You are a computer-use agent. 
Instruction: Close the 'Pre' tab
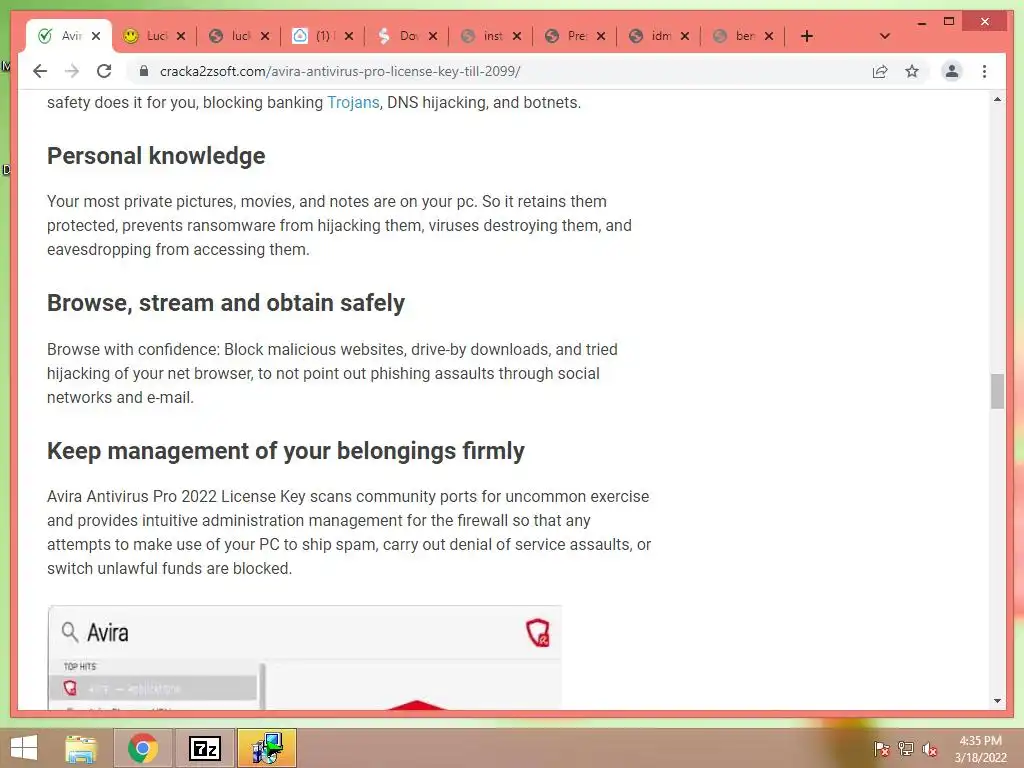[601, 36]
